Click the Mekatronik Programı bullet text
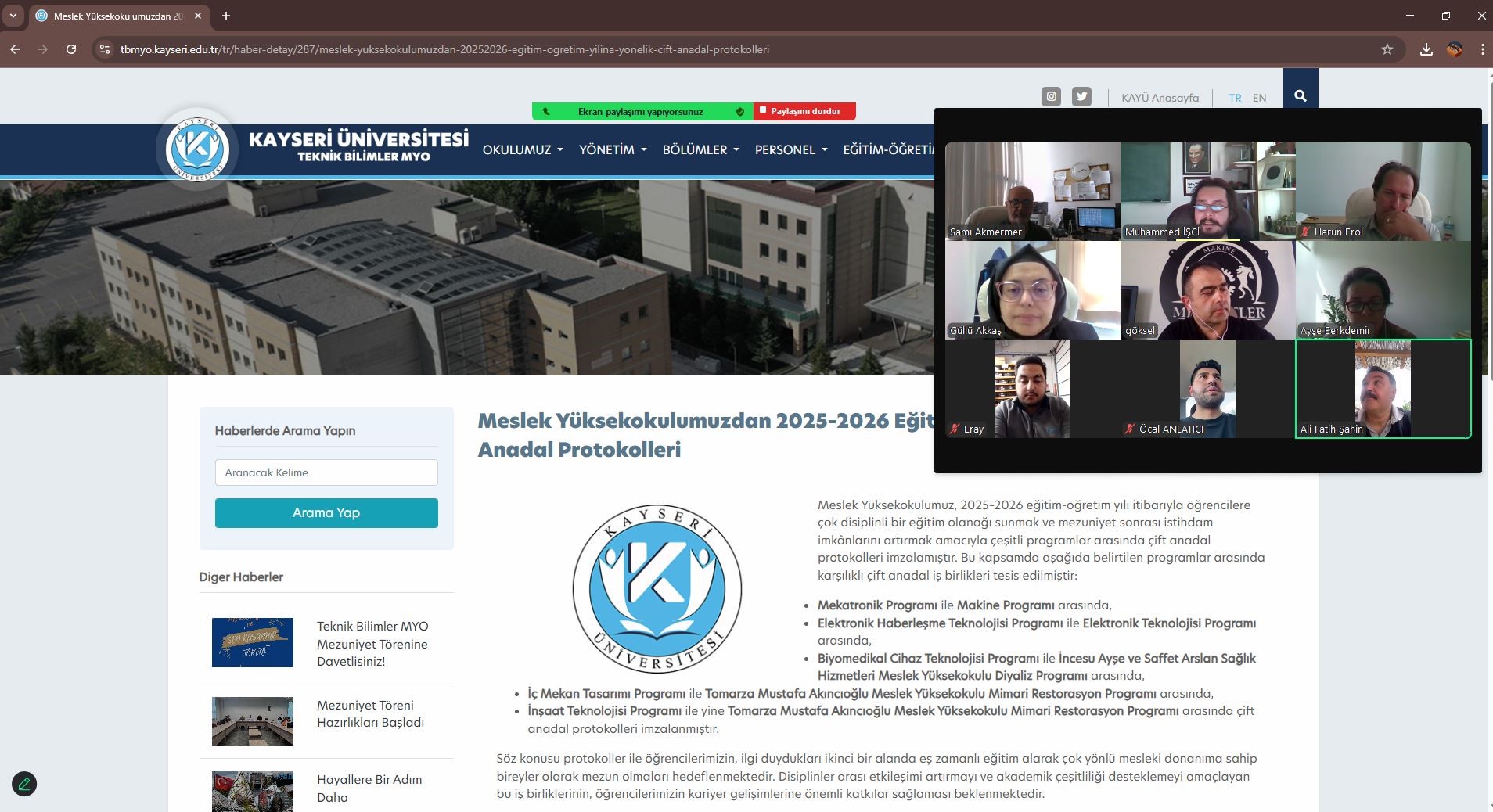The height and width of the screenshot is (812, 1493). click(877, 605)
